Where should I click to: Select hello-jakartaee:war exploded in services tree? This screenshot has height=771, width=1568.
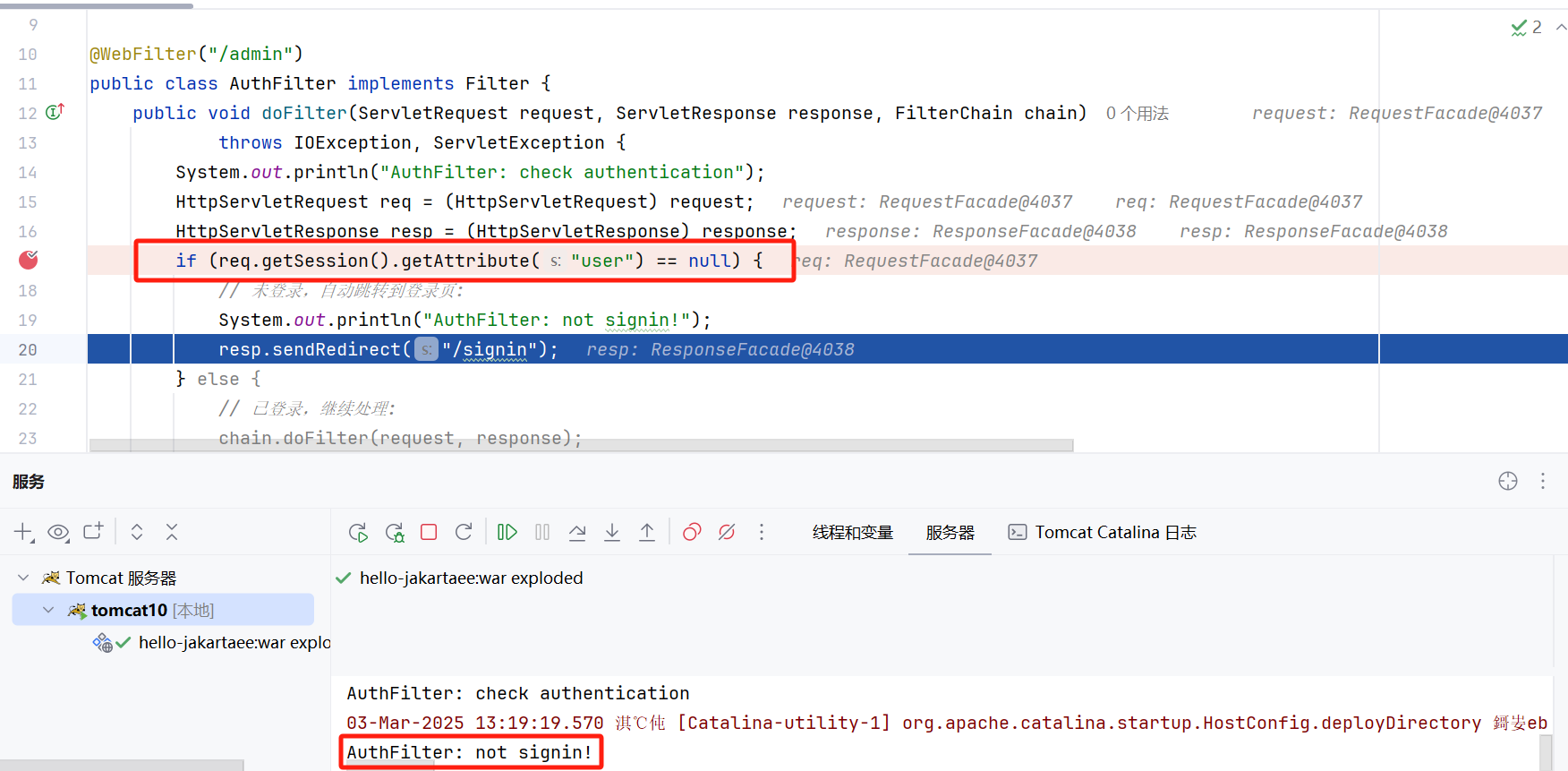tap(211, 642)
